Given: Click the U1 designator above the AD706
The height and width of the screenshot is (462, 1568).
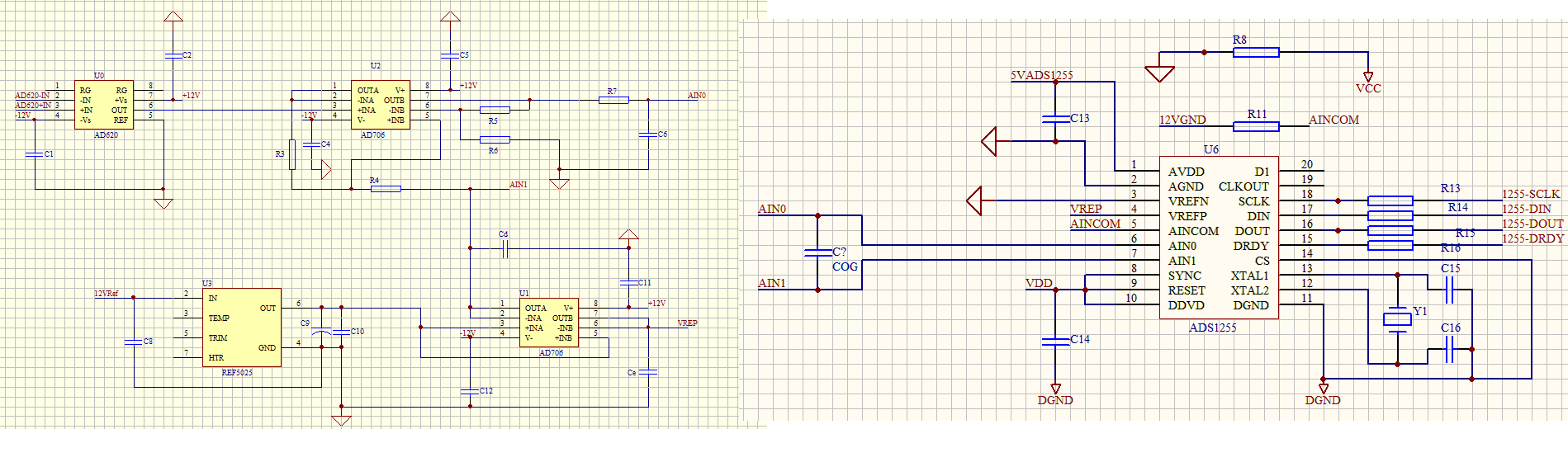Looking at the screenshot, I should 524,293.
